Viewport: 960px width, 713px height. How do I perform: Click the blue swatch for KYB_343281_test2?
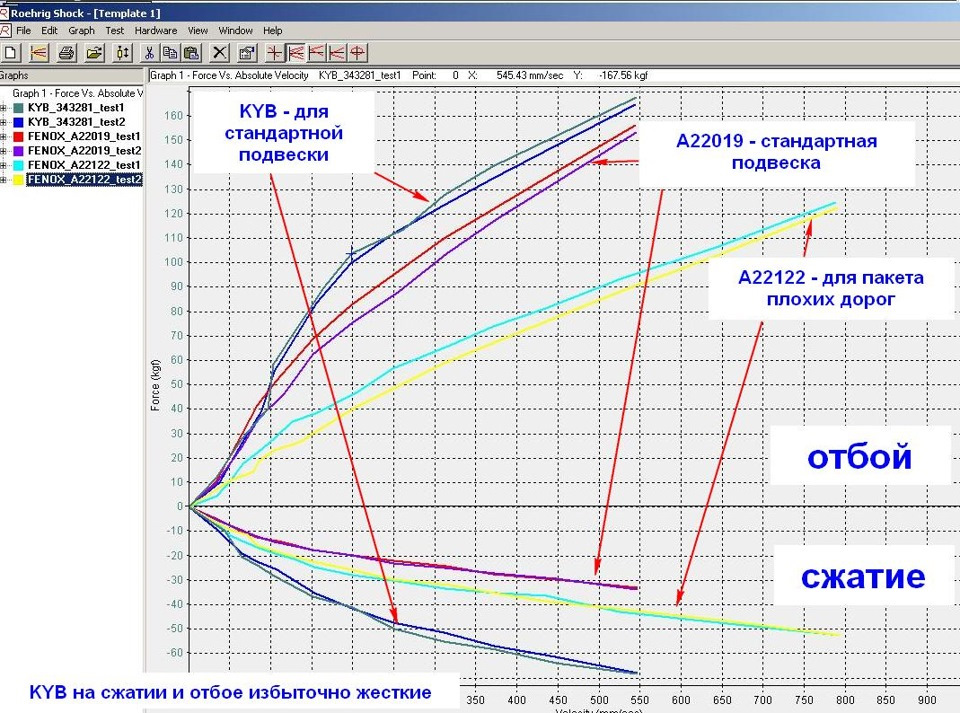[x=18, y=122]
